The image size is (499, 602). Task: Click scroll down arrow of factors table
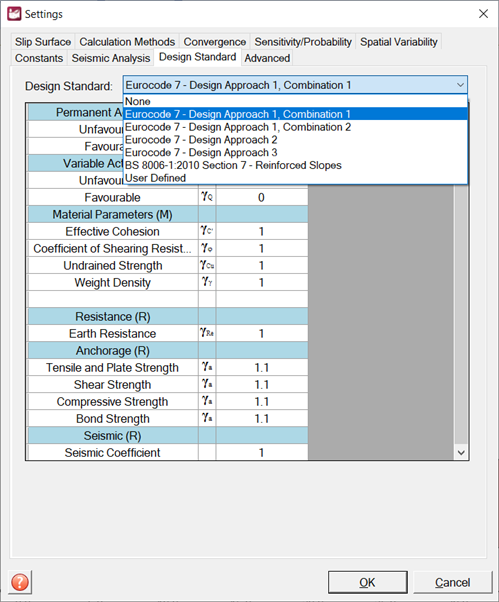click(x=461, y=453)
